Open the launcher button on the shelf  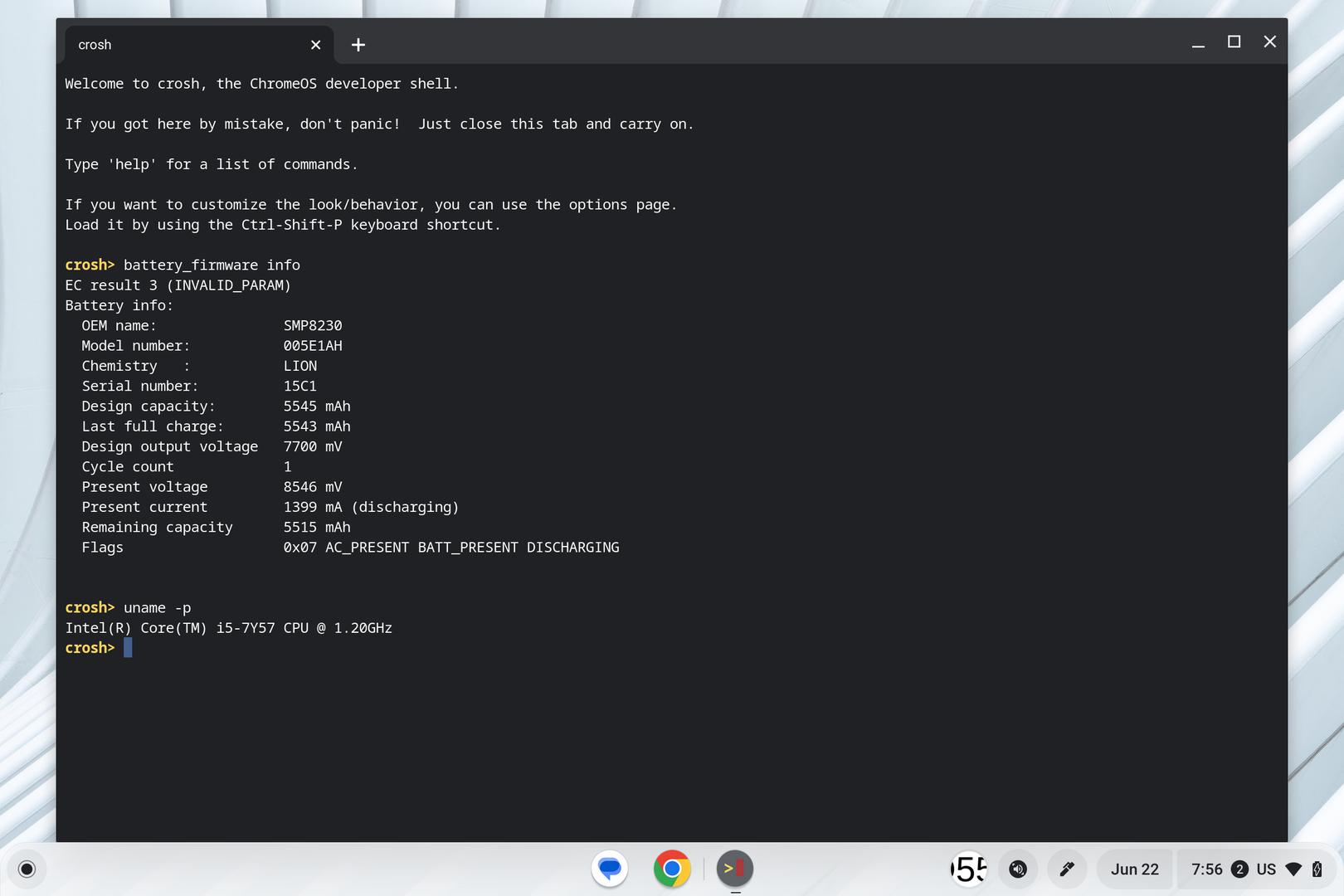(x=27, y=869)
